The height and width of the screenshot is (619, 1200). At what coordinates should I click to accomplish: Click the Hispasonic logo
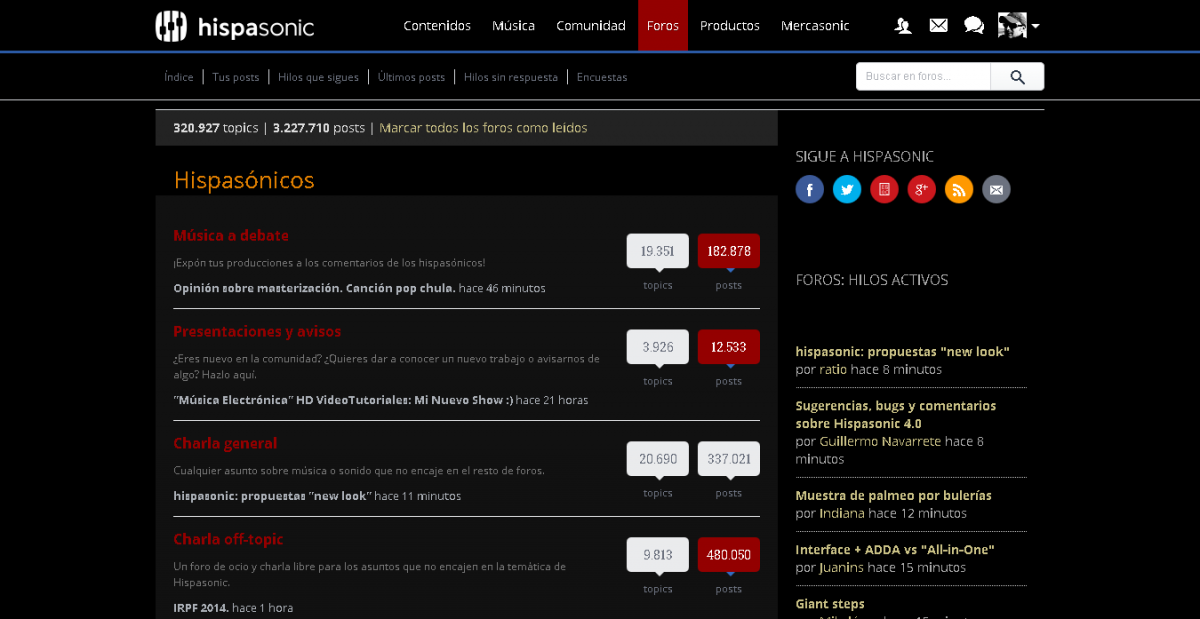235,26
